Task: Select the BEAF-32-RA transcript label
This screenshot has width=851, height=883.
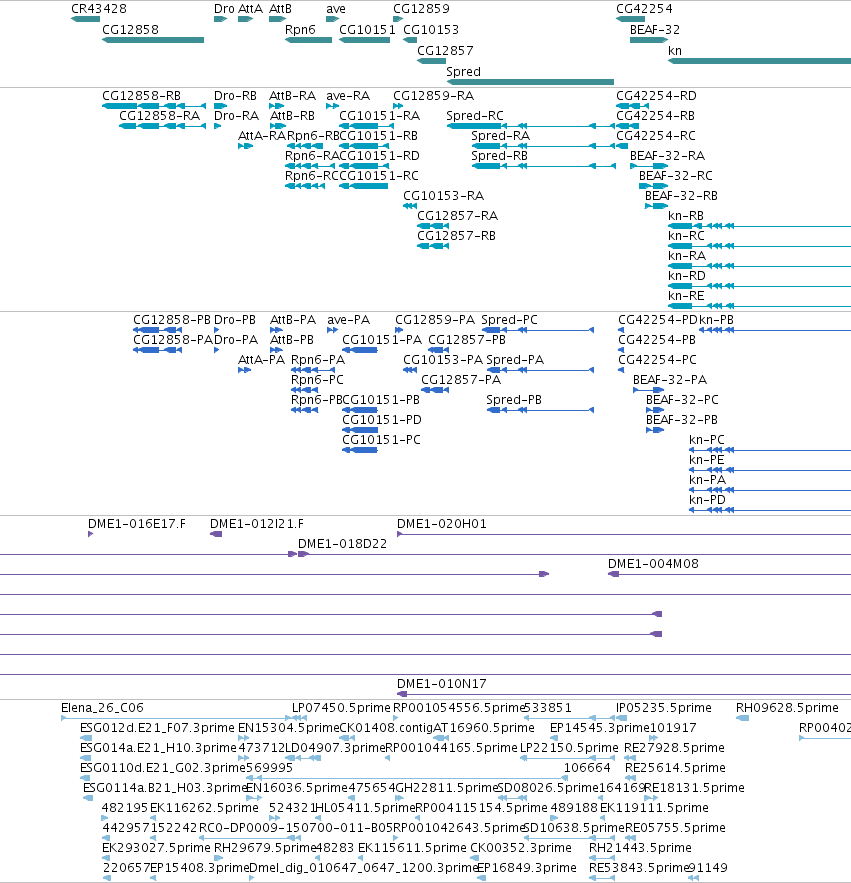Action: [667, 156]
